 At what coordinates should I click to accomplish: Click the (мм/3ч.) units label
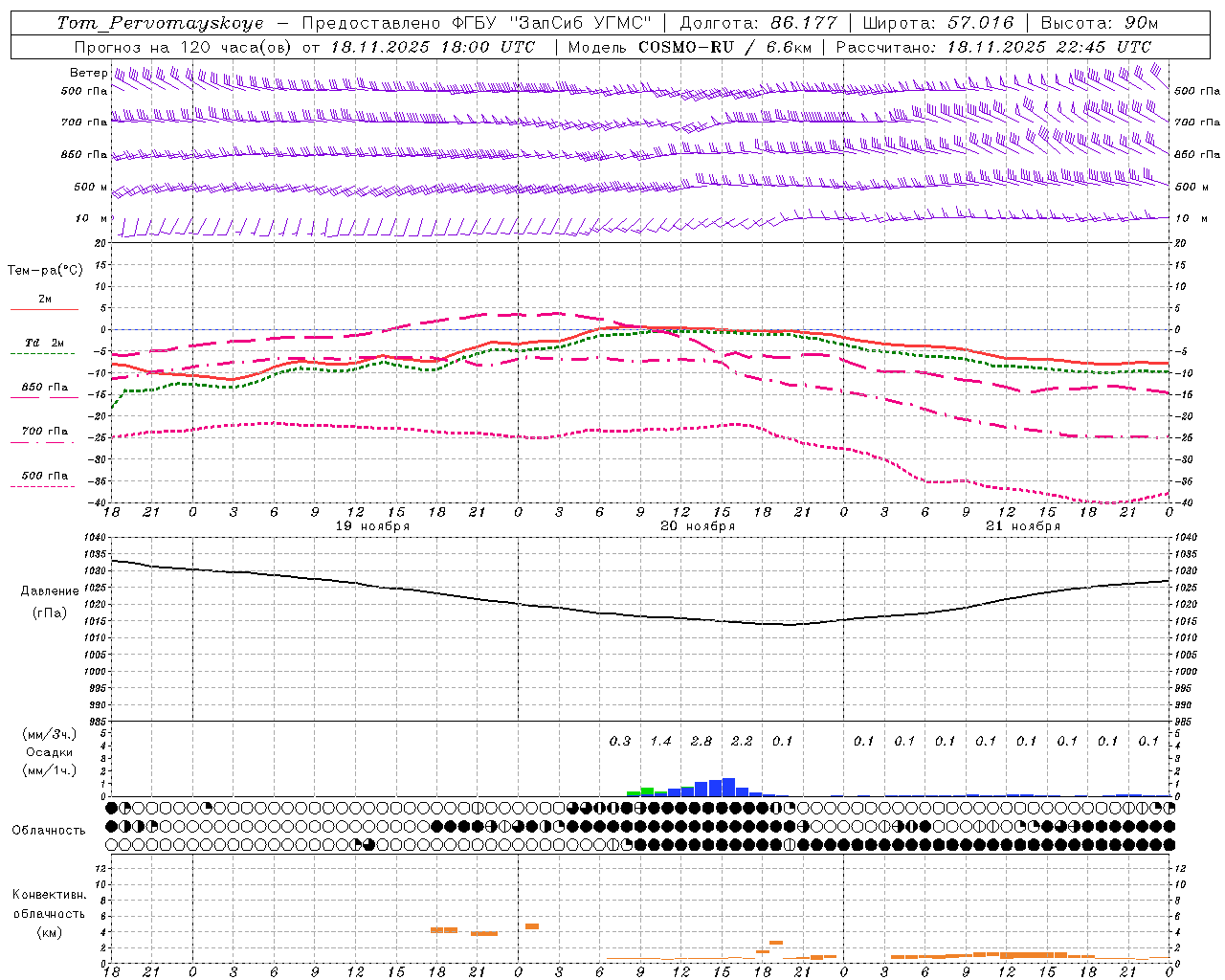(x=50, y=734)
